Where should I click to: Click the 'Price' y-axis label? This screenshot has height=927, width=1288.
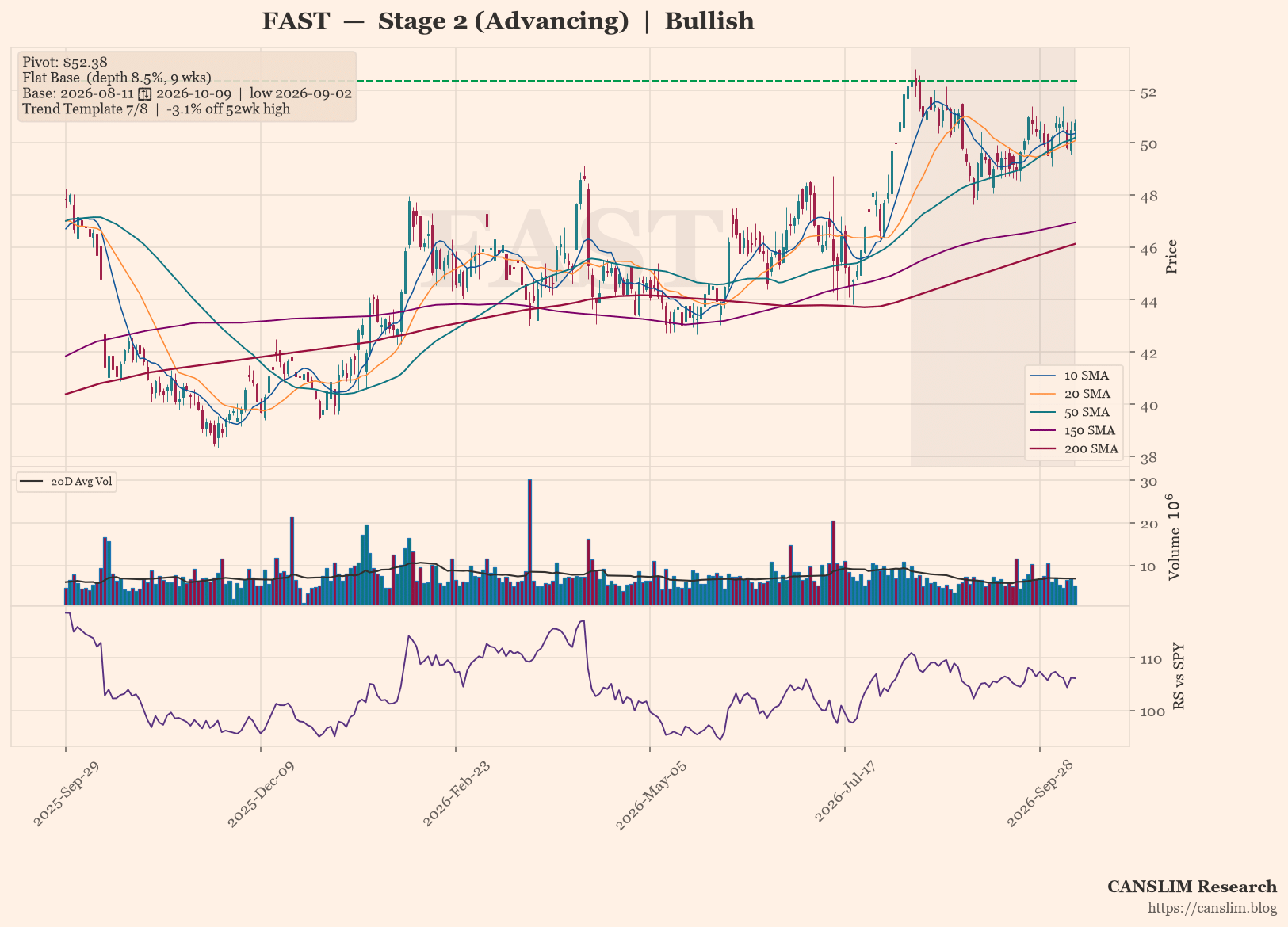[1171, 257]
